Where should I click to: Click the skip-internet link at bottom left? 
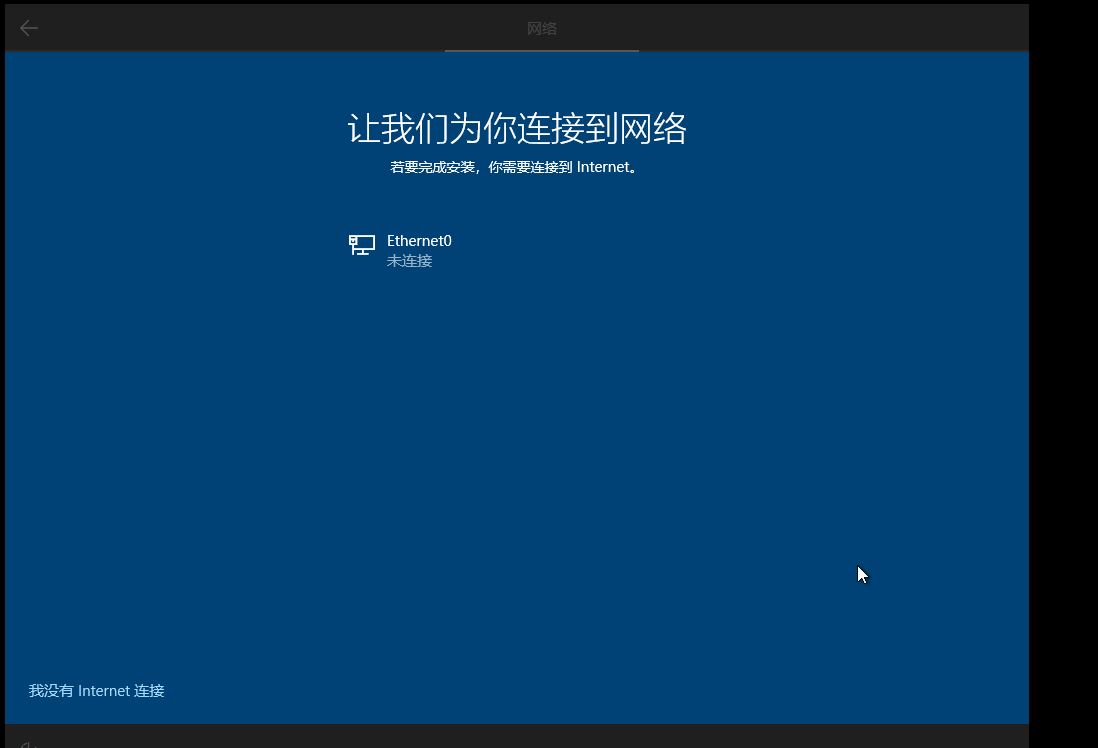pos(96,690)
